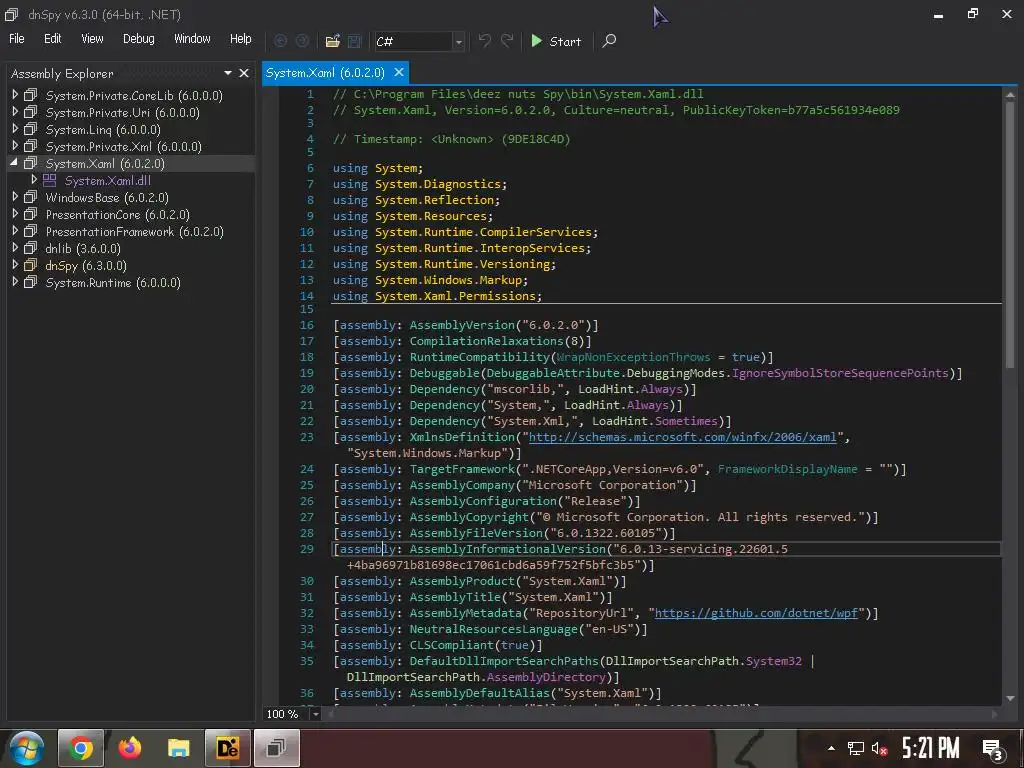Expand the System.Runtime node
Screen dimensions: 1024x768
(x=15, y=281)
